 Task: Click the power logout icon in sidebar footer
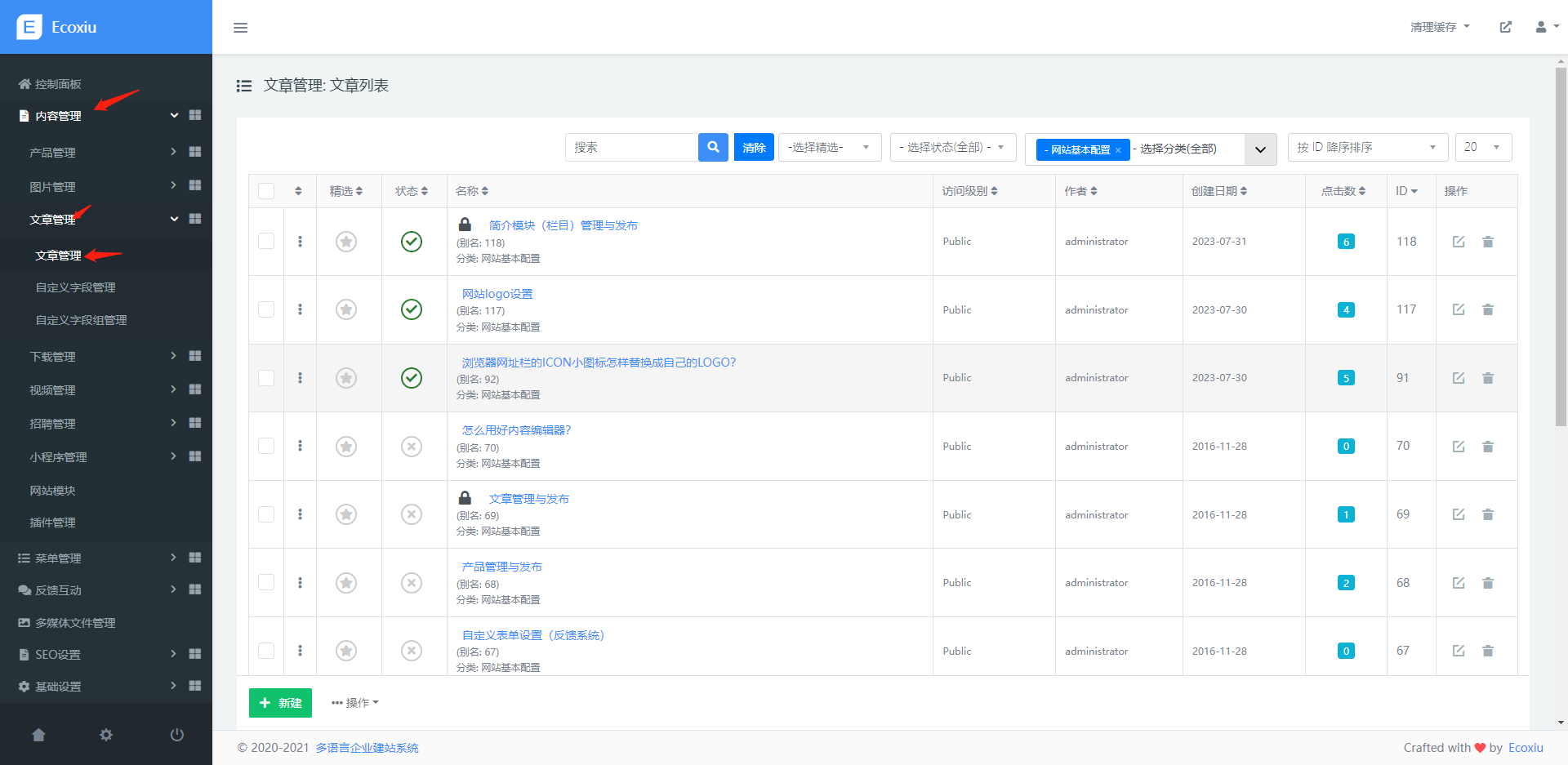[176, 735]
